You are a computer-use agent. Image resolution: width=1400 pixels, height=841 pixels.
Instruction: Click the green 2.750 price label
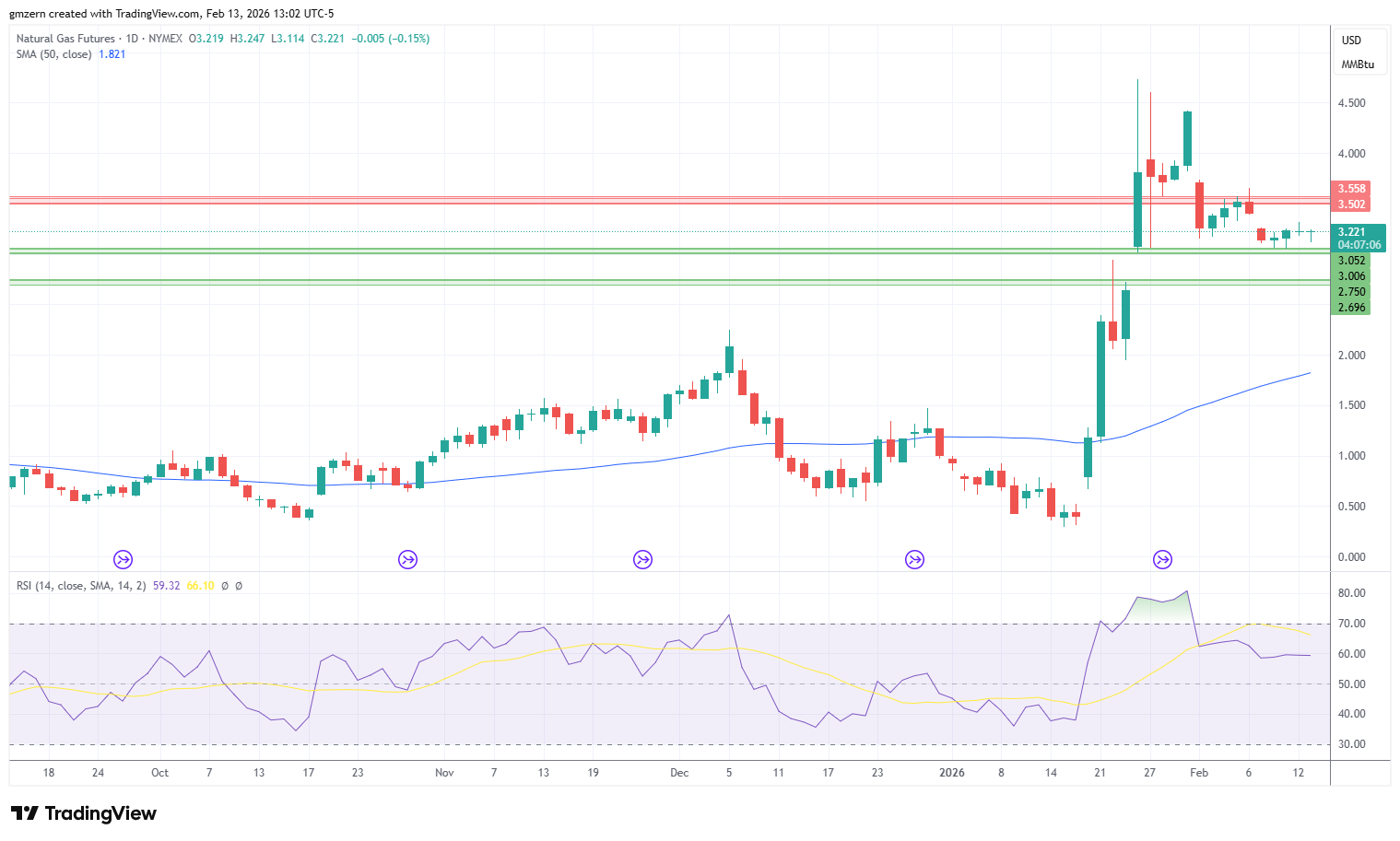click(1351, 292)
